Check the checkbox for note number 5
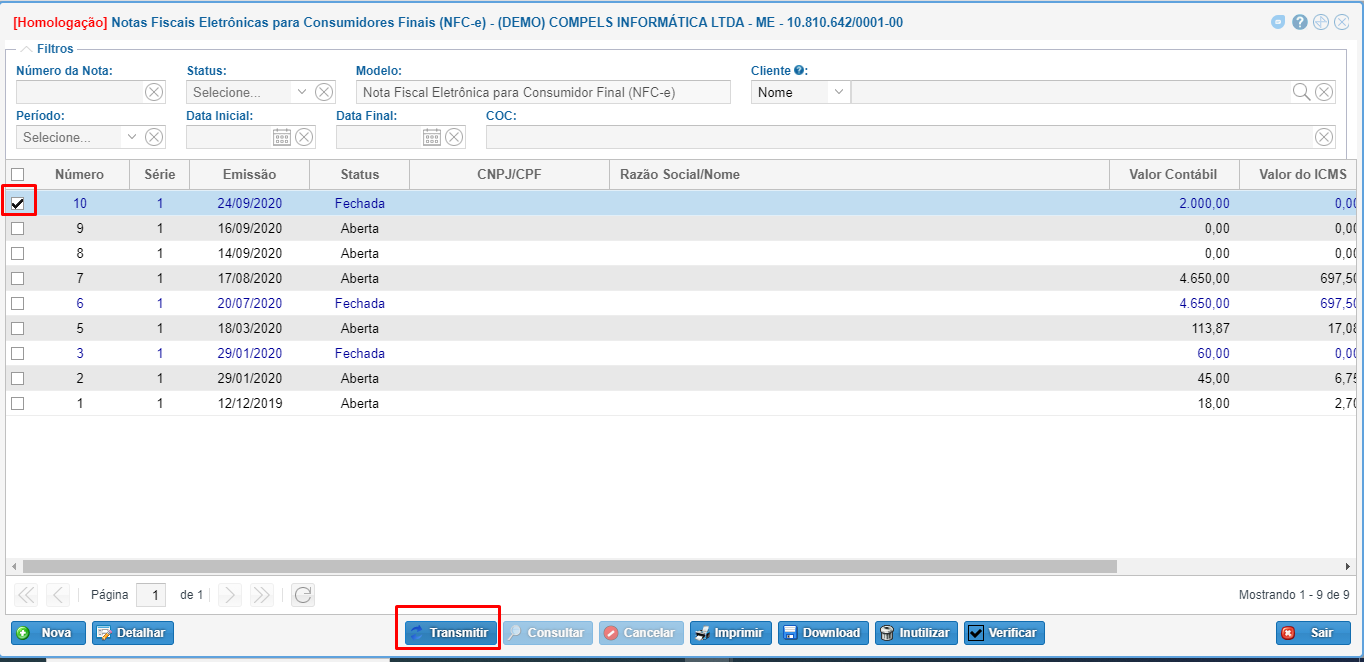The image size is (1364, 662). point(18,328)
